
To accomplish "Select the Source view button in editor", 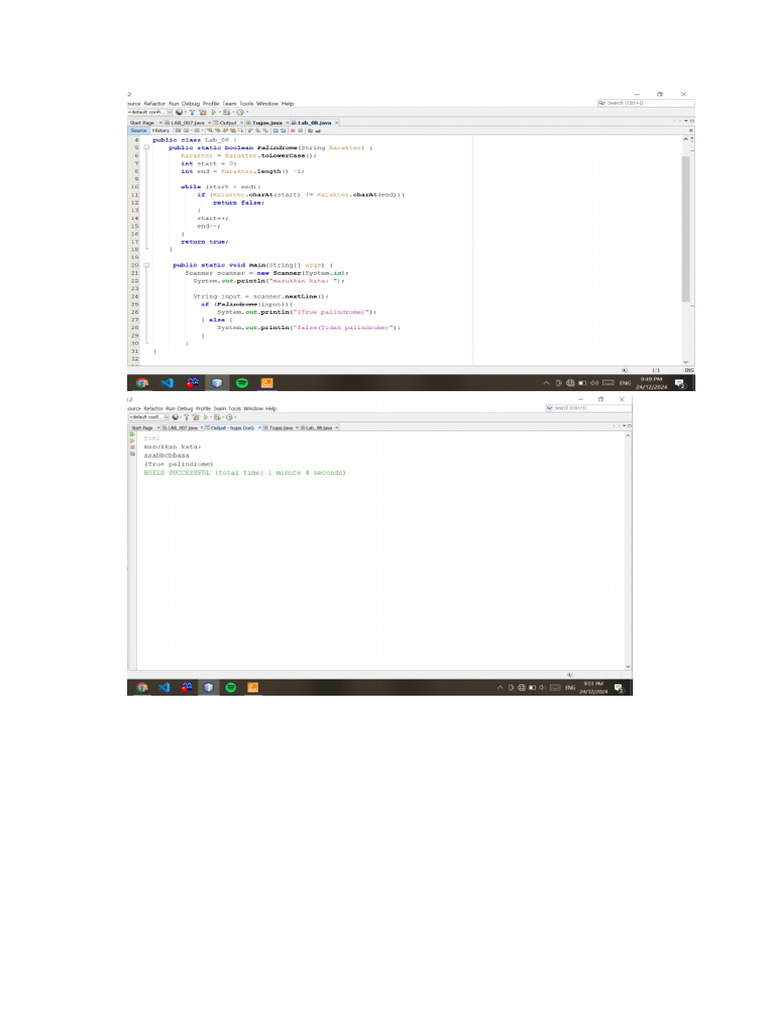I will point(138,130).
